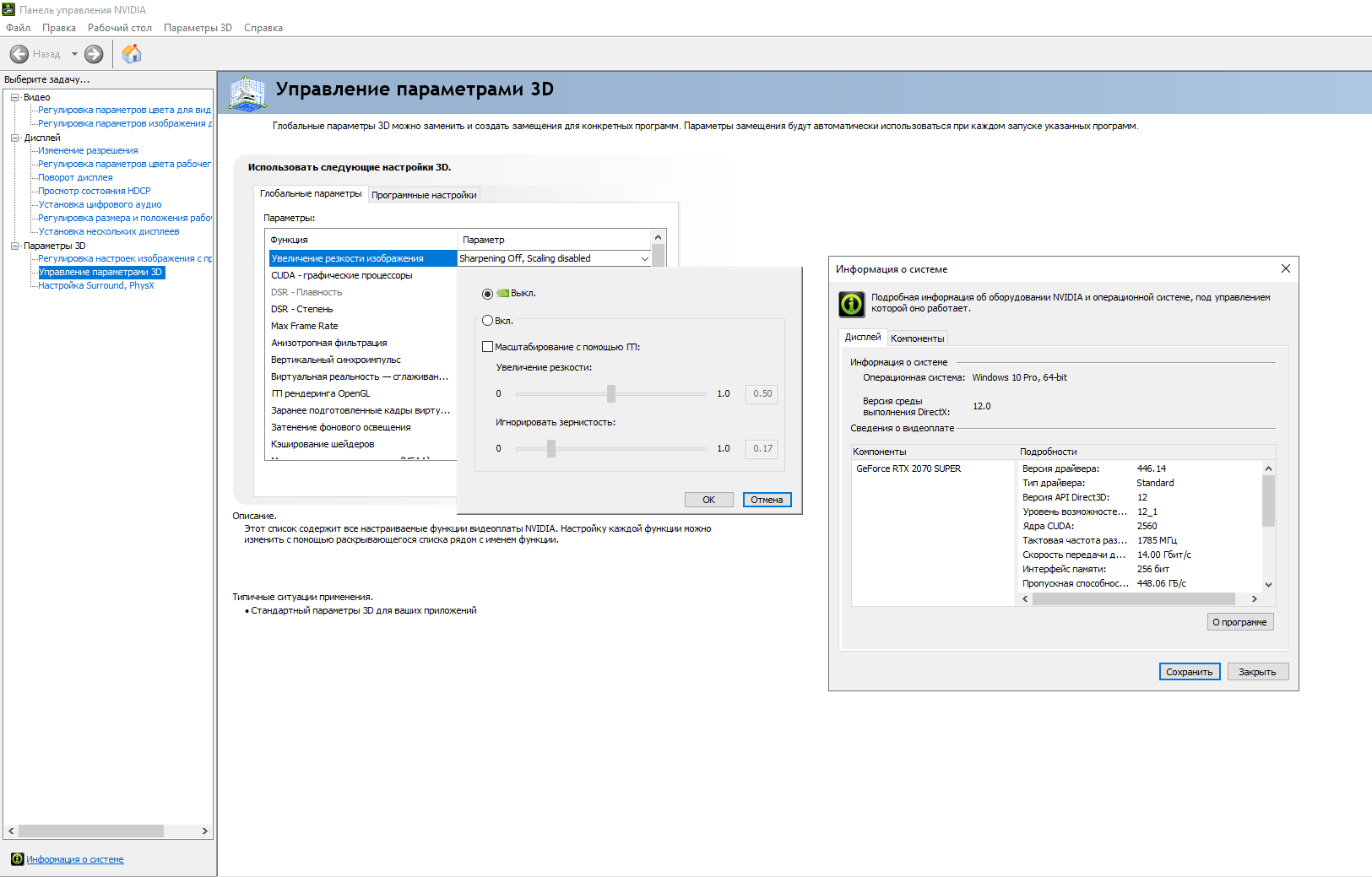This screenshot has height=877, width=1372.
Task: Click the О программе button
Action: point(1239,622)
